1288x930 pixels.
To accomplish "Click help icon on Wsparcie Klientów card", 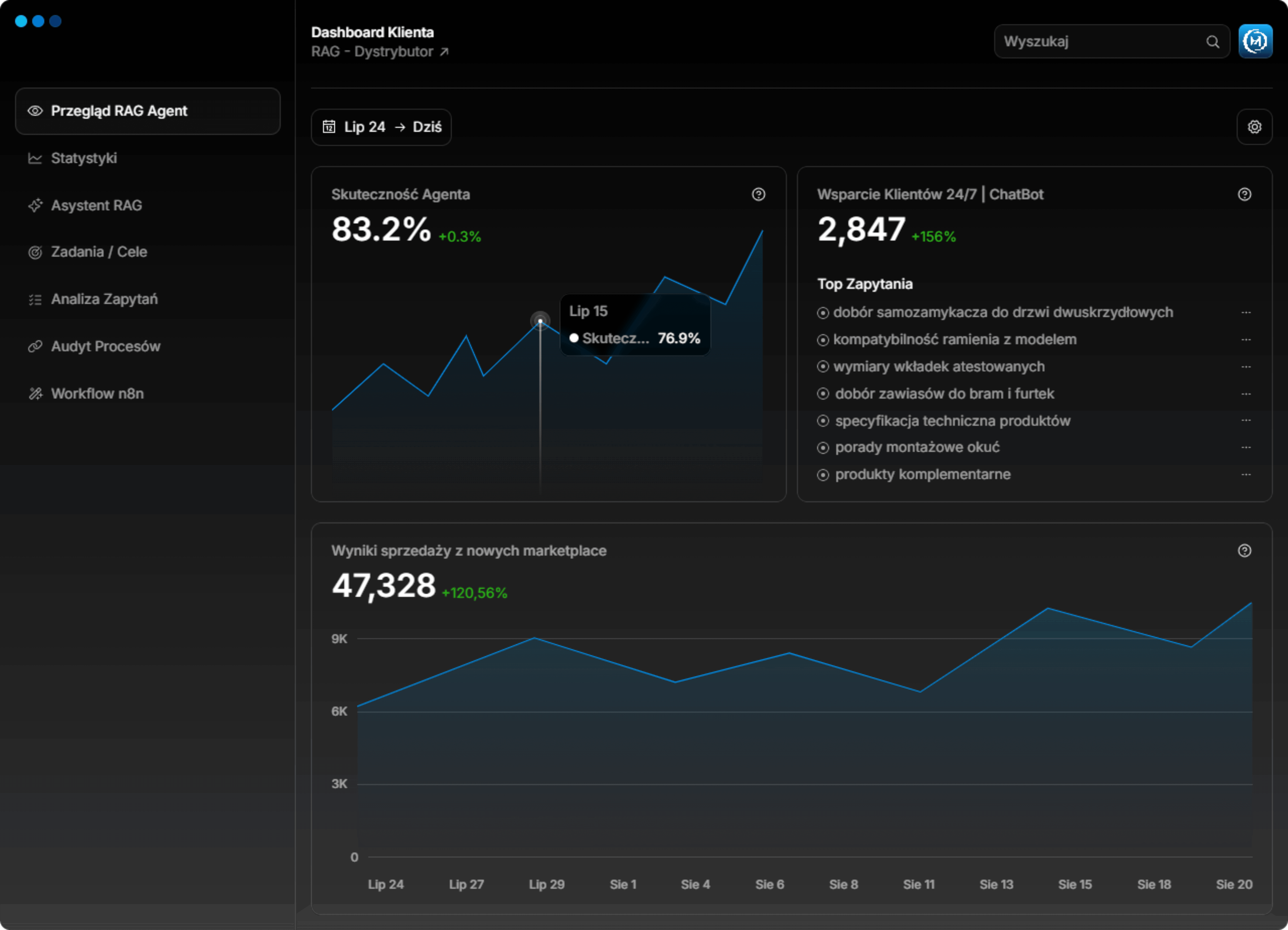I will 1244,194.
